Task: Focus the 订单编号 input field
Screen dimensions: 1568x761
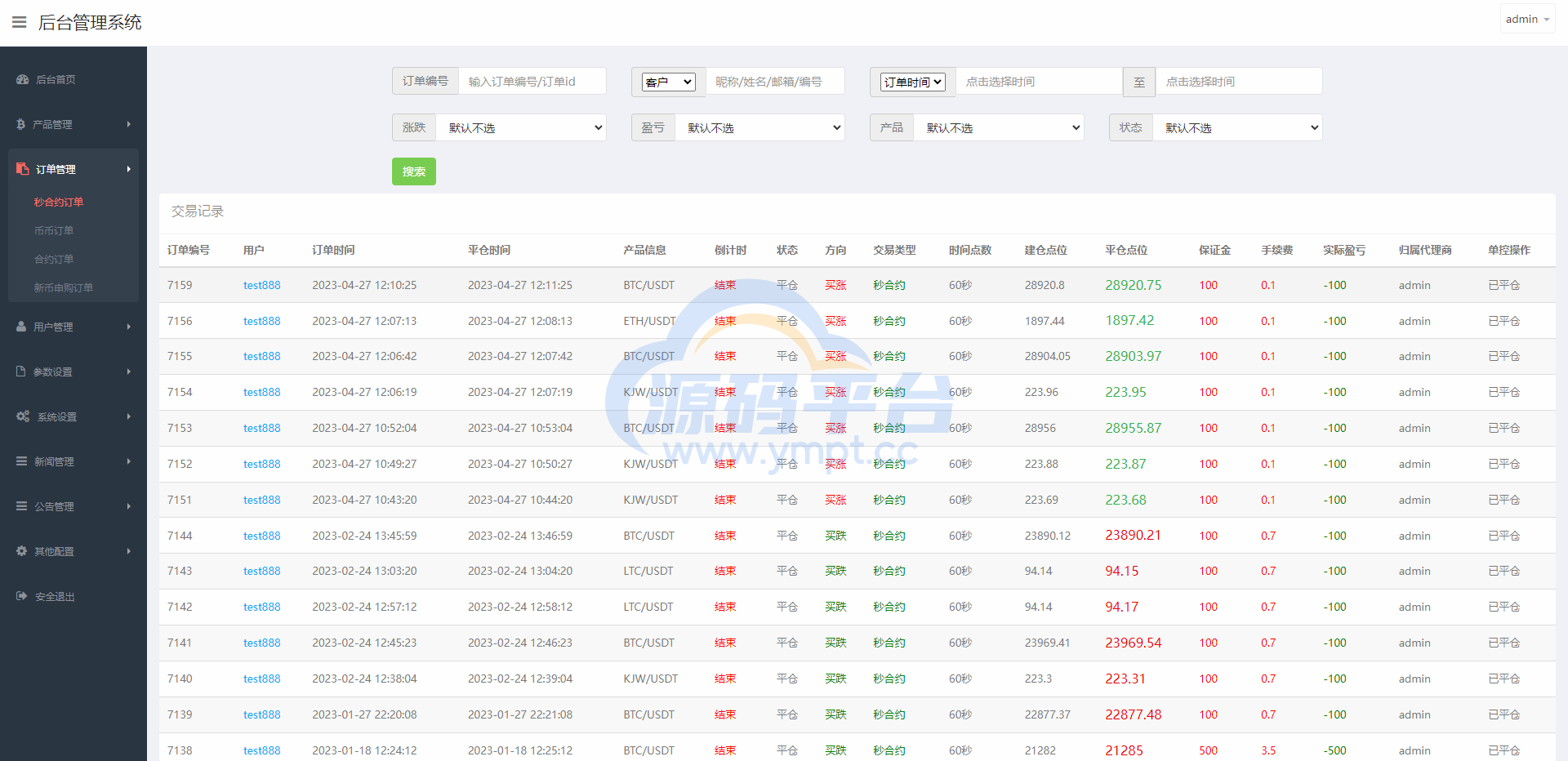Action: click(532, 82)
